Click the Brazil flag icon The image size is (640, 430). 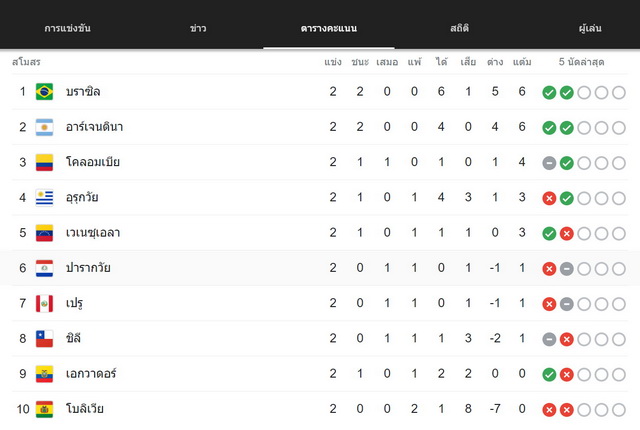click(44, 91)
